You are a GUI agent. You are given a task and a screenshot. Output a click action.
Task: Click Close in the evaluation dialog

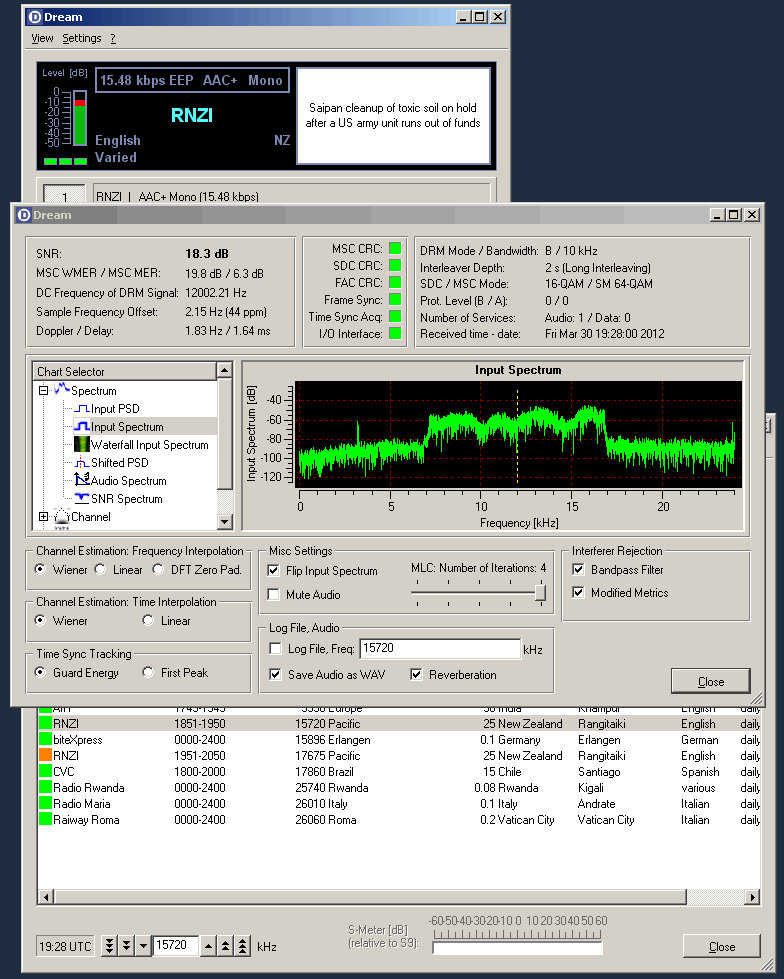coord(710,681)
